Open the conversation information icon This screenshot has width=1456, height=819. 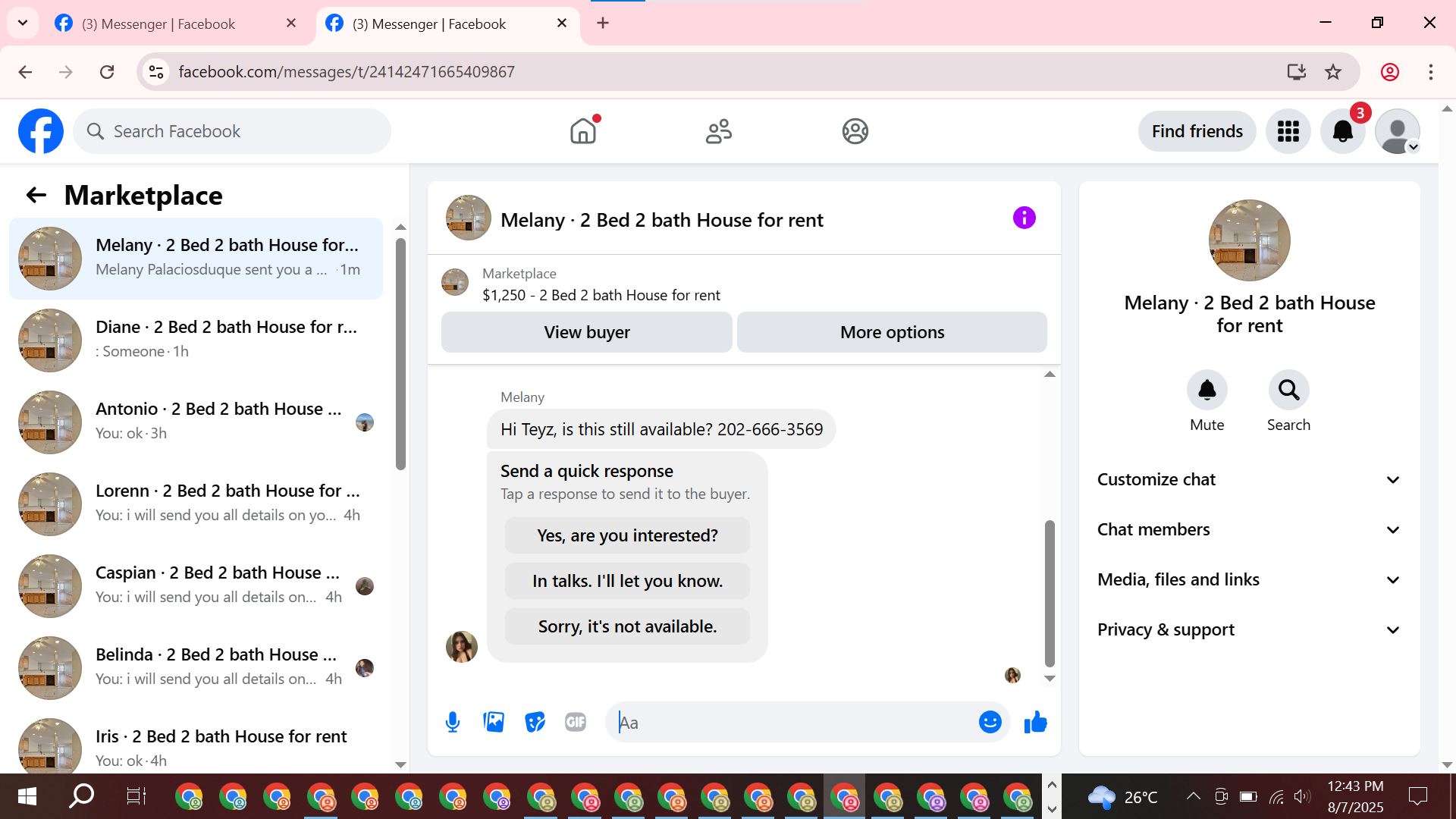point(1024,218)
